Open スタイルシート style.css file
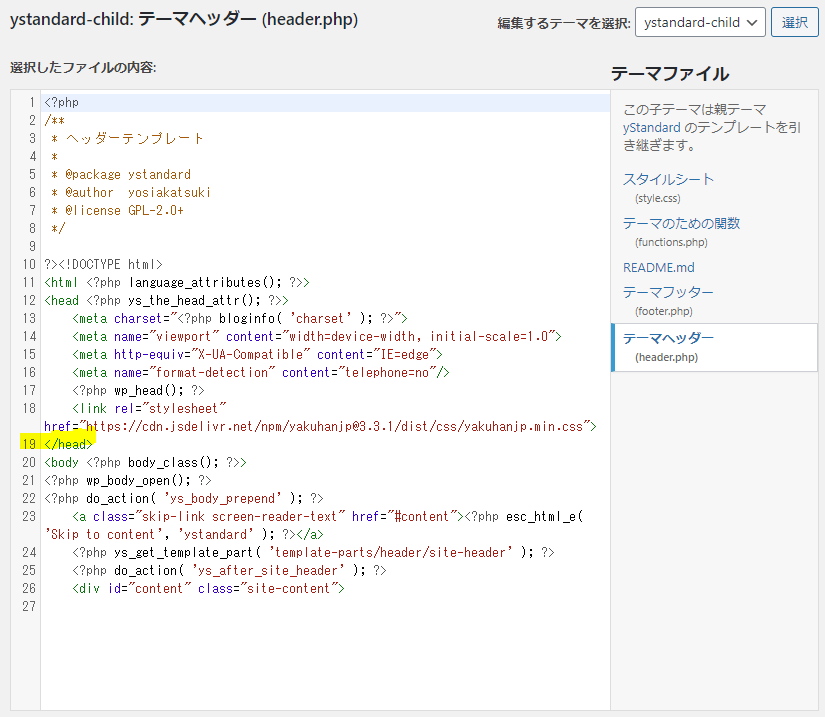This screenshot has height=717, width=825. tap(668, 179)
